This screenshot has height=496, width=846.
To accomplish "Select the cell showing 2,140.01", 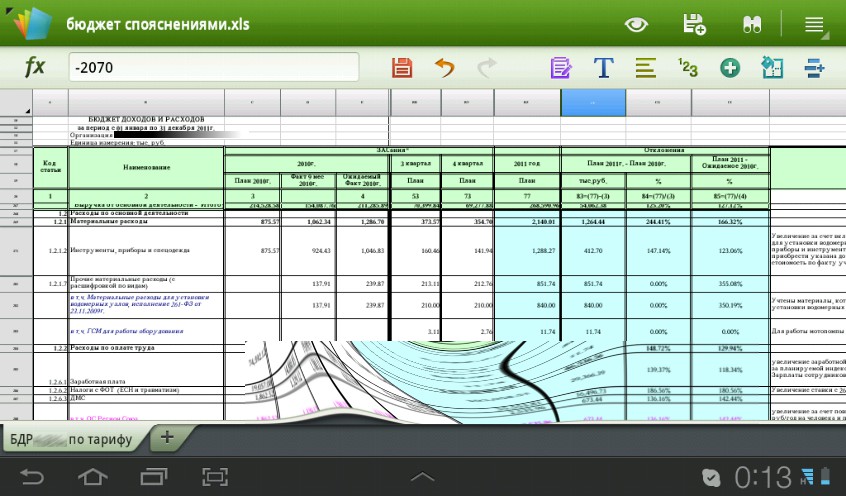I will [x=527, y=222].
